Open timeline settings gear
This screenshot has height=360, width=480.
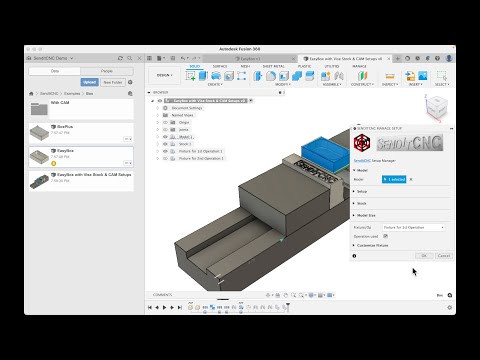click(x=449, y=307)
